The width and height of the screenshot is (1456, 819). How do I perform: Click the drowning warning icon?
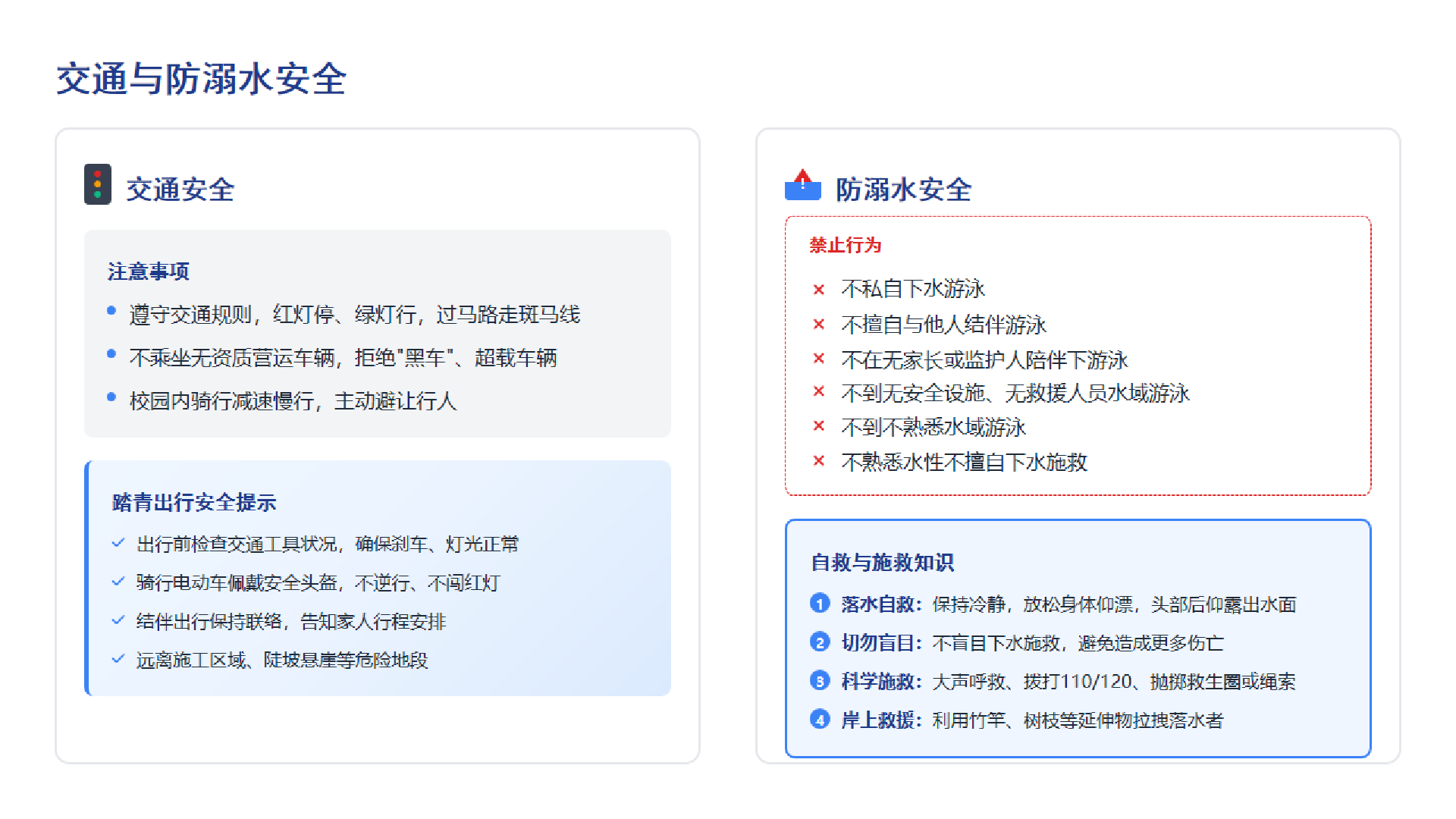802,185
